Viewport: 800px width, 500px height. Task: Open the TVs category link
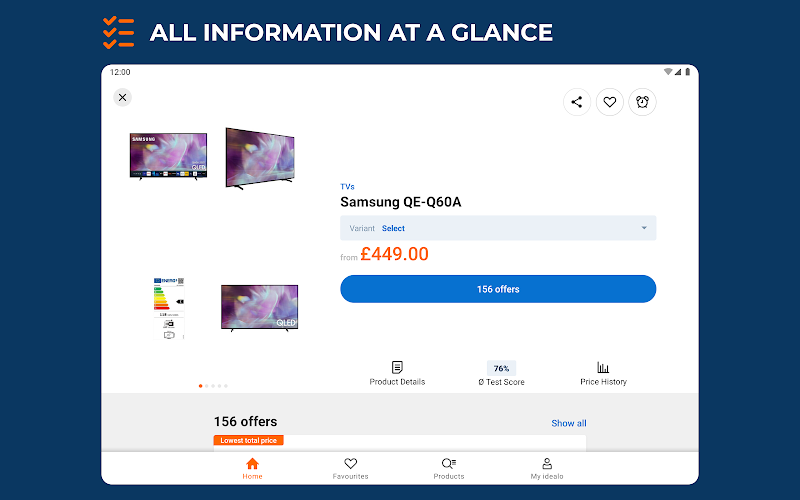[347, 186]
